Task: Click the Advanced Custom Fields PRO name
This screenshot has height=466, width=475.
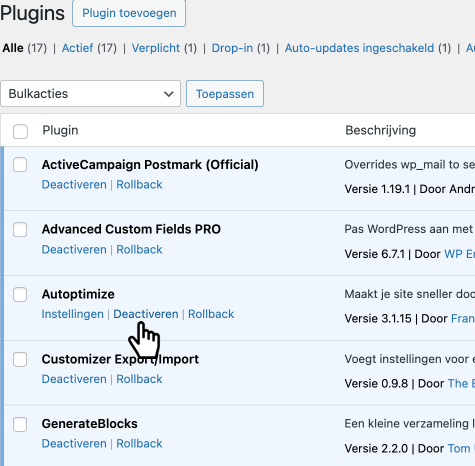Action: tap(131, 229)
